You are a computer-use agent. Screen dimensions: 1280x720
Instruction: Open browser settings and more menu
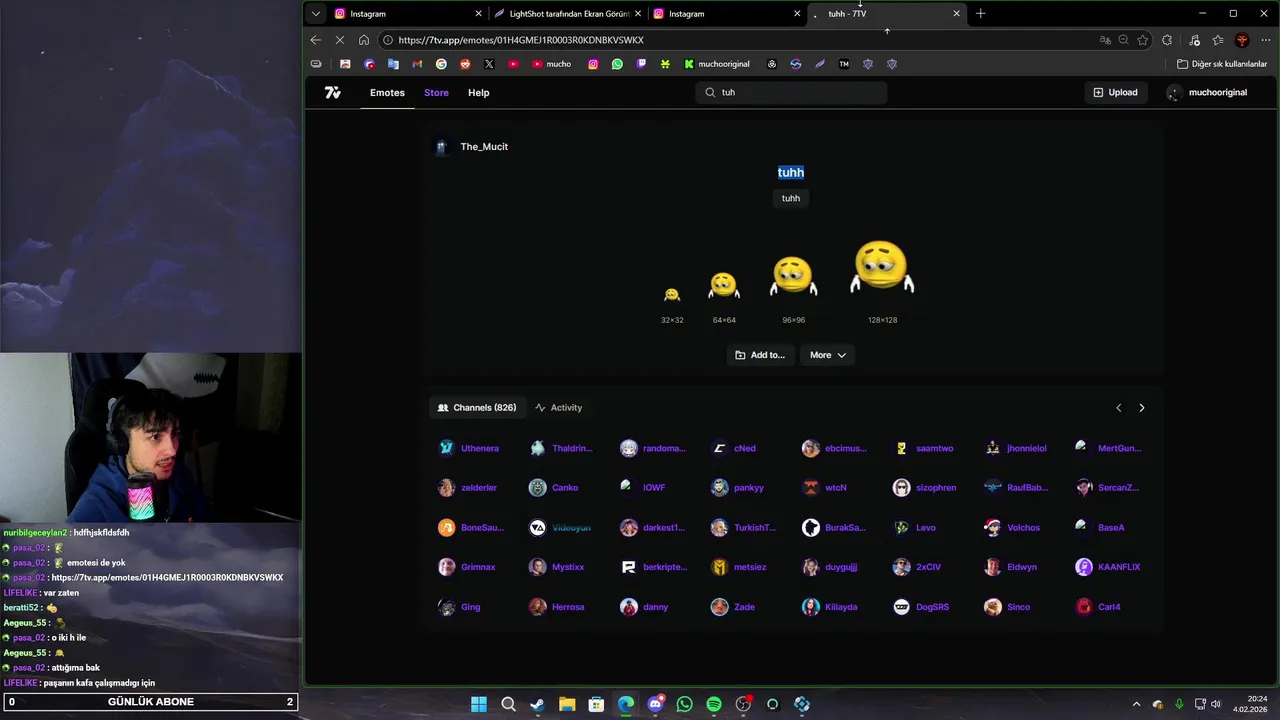click(x=1266, y=40)
